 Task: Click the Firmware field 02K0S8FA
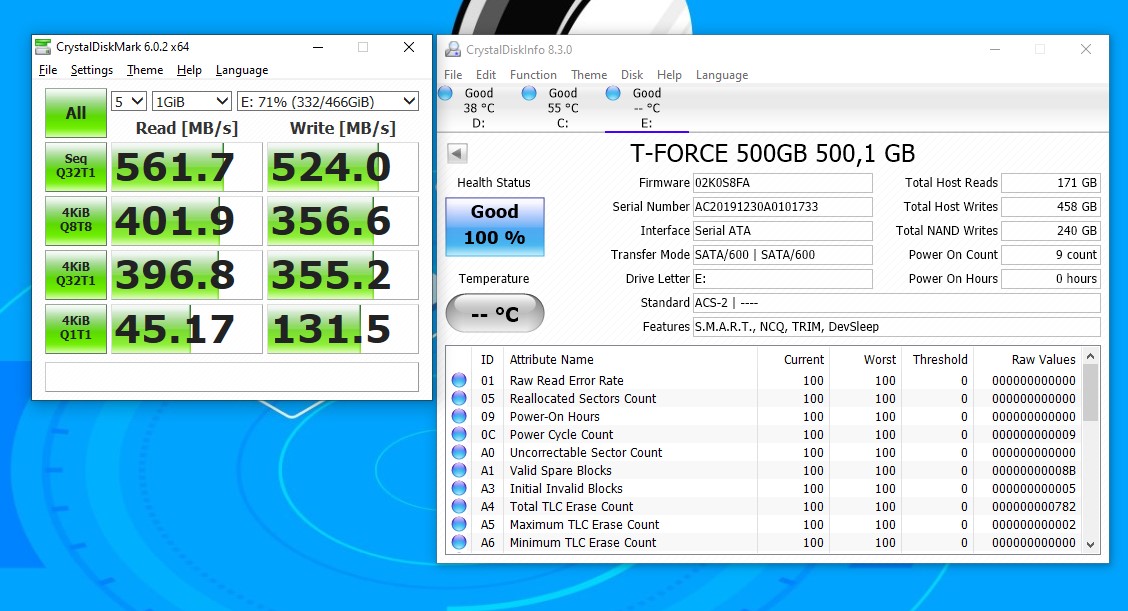783,183
